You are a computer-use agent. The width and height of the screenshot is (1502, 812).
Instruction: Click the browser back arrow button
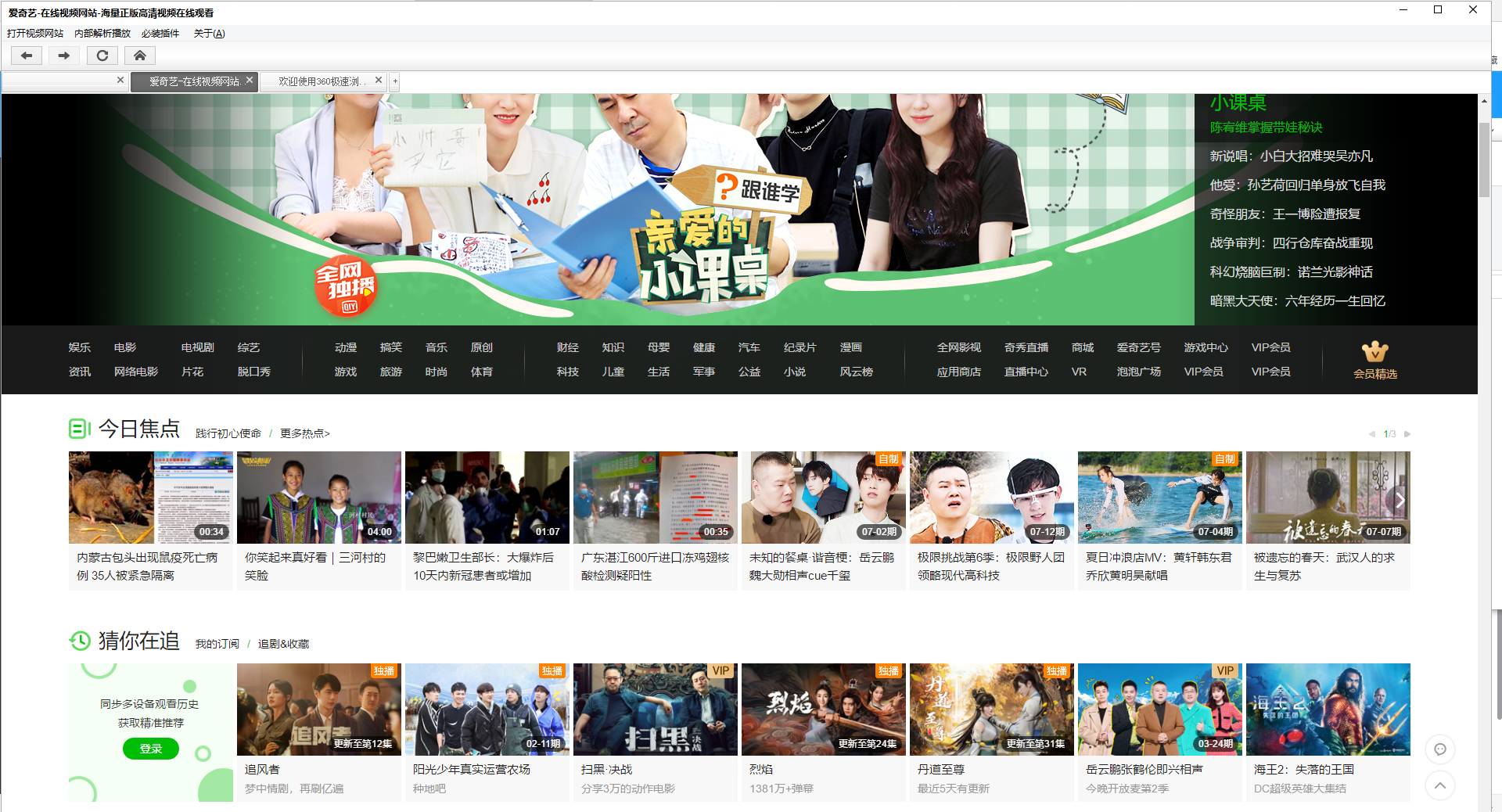(27, 56)
